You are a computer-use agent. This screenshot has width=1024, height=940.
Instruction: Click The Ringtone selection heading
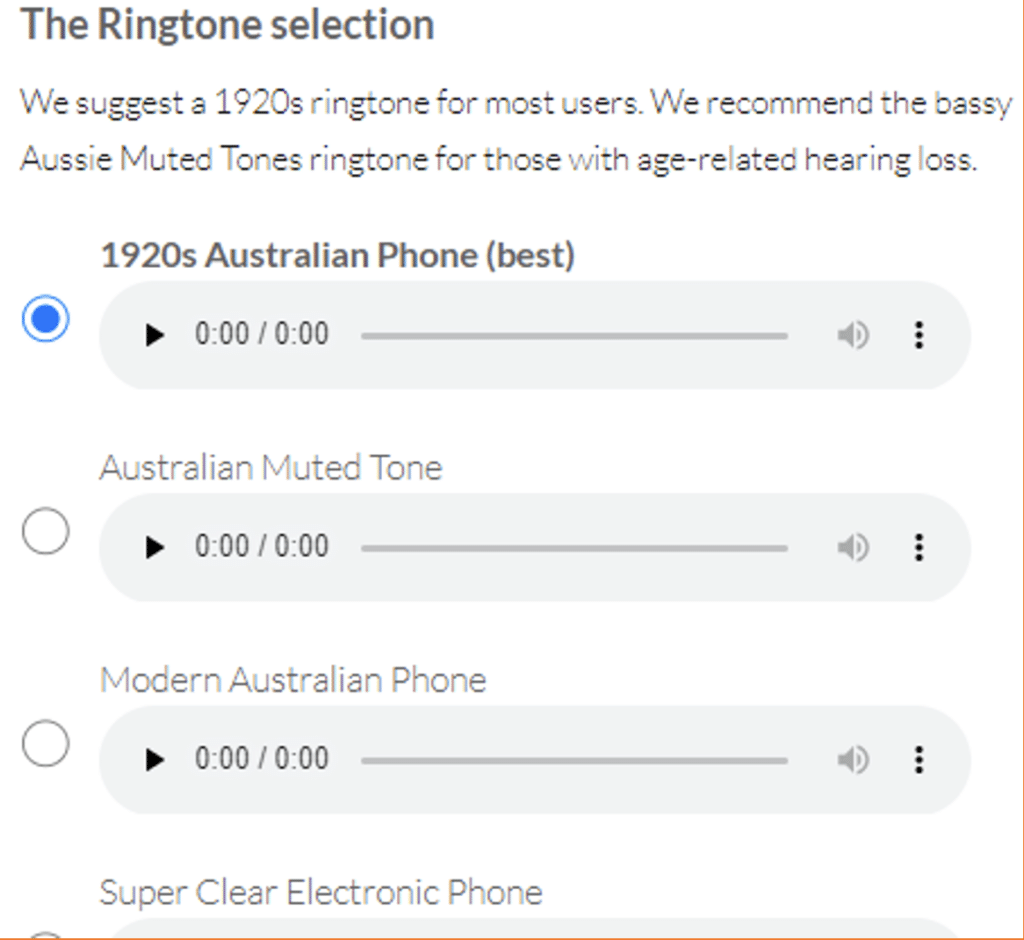227,25
